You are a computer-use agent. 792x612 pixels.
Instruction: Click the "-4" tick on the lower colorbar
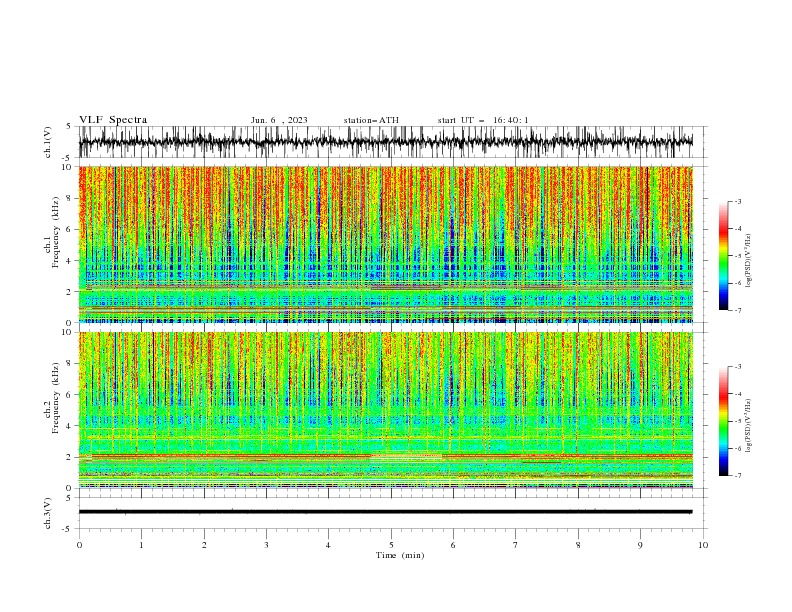click(x=738, y=394)
